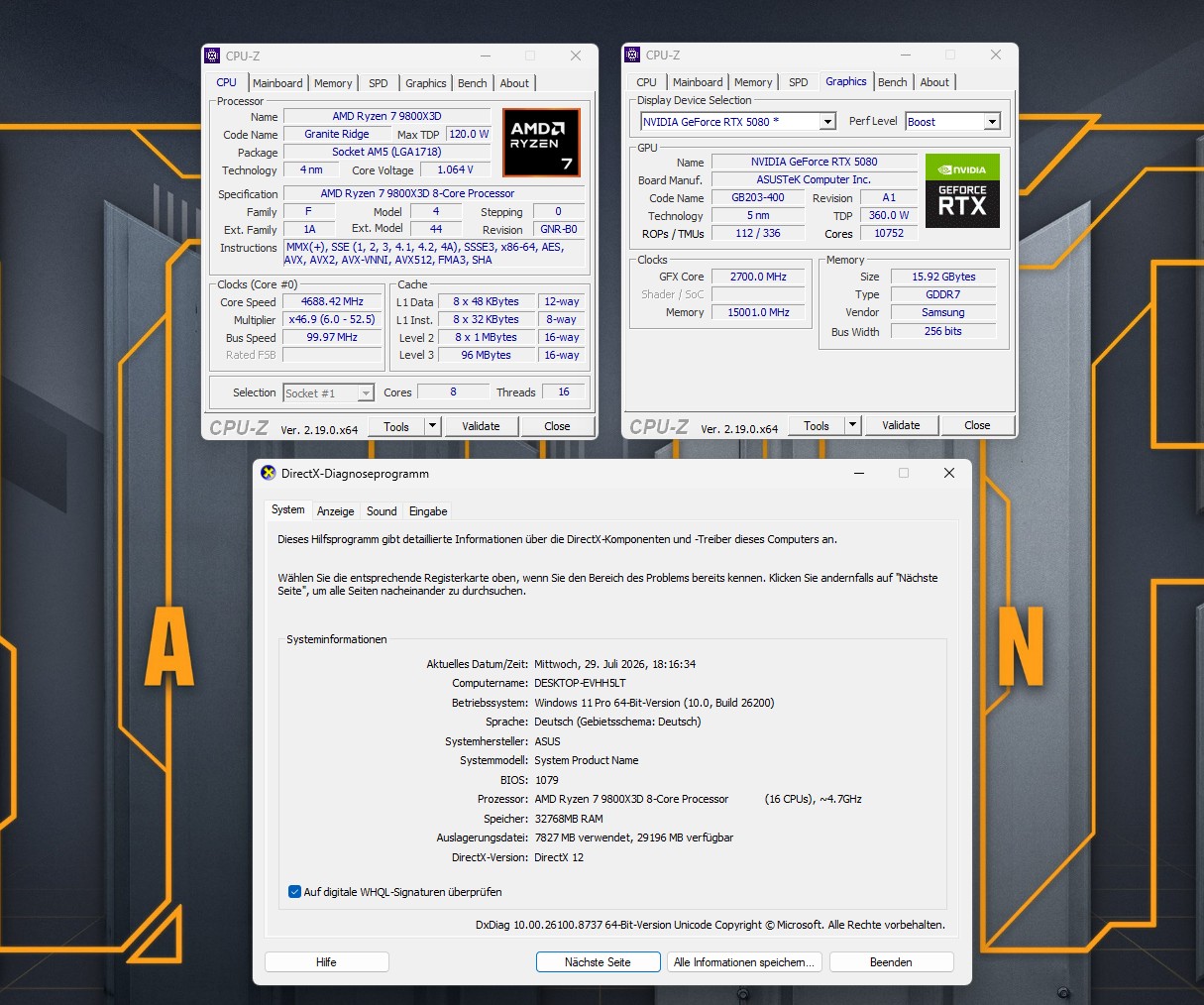Click the DirectX-Version value DirectX 12
Screen dimensions: 1204x1005
click(559, 857)
